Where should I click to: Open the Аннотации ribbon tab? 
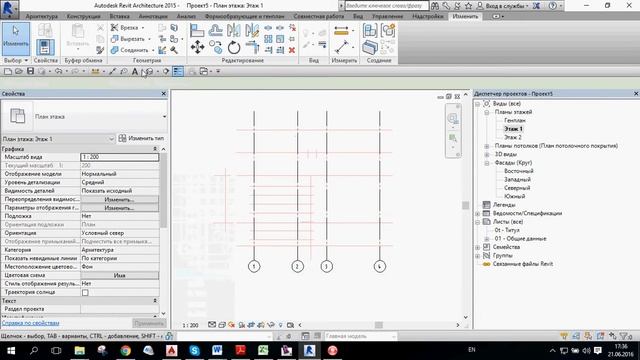coord(153,16)
